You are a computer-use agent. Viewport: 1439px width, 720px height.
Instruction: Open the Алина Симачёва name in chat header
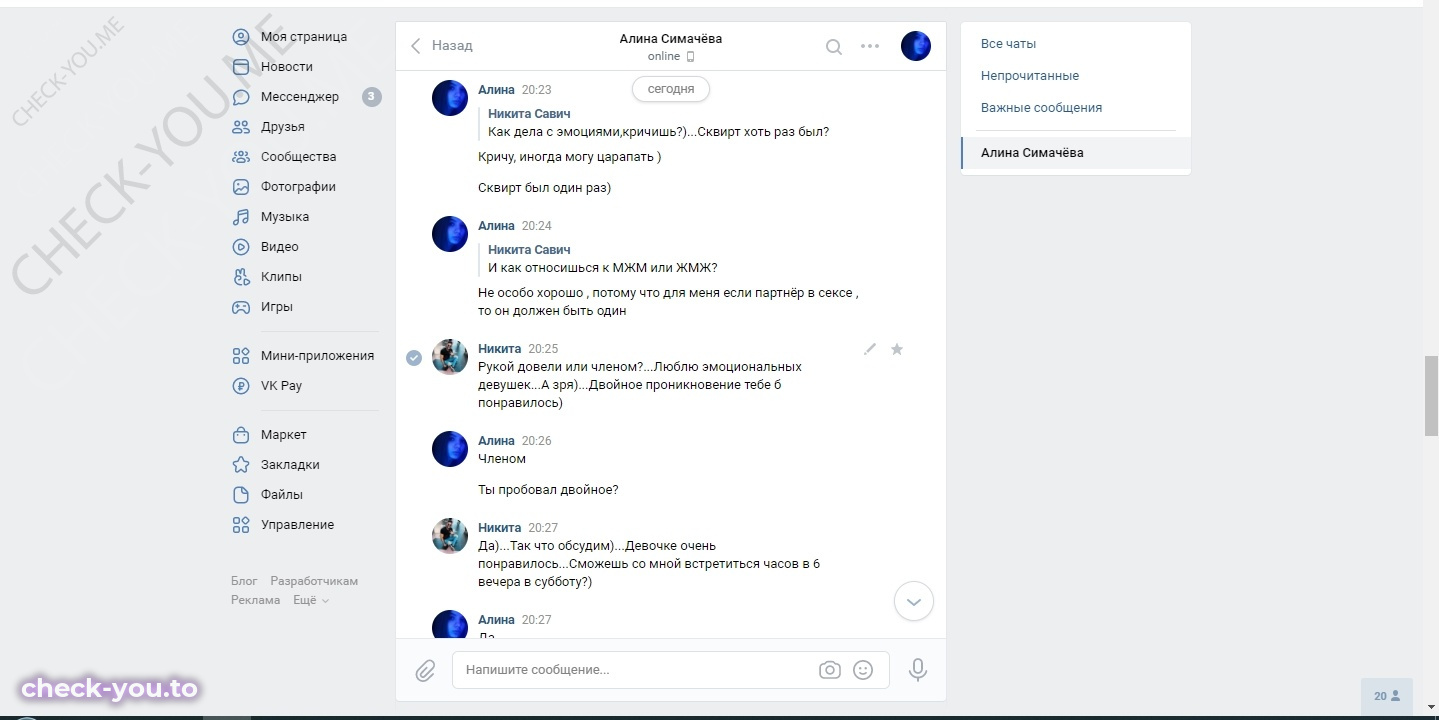coord(670,39)
